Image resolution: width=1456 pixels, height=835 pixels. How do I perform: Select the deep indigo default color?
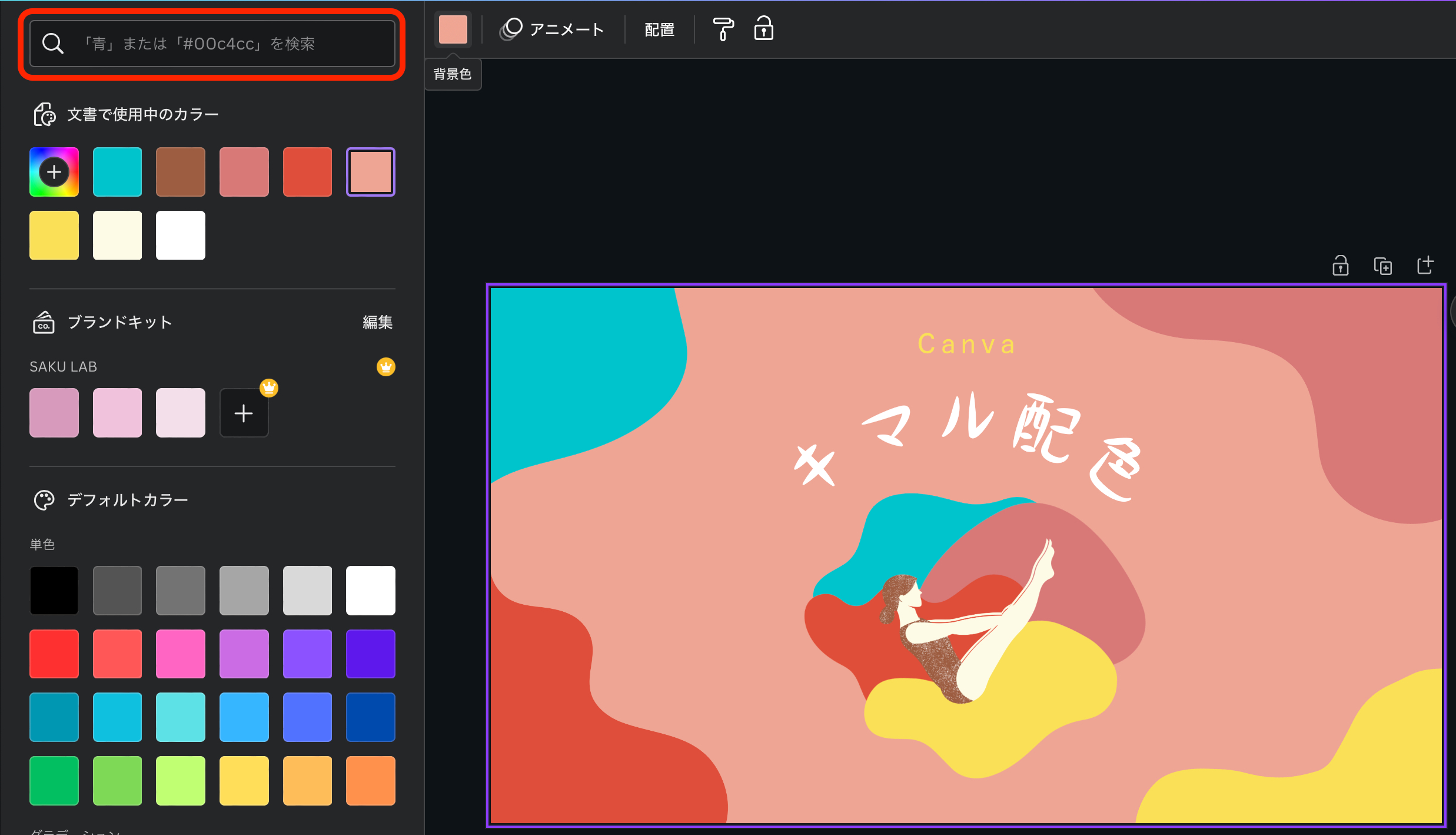371,654
